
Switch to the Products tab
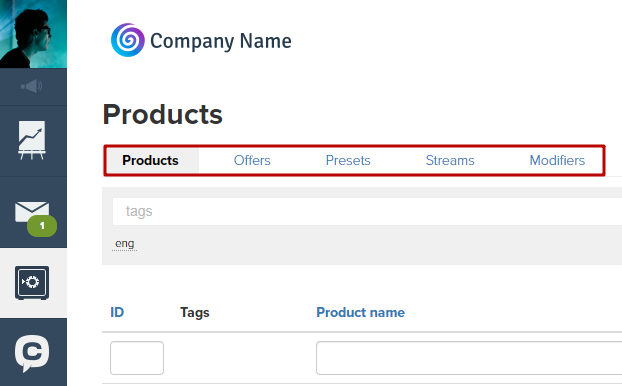[150, 160]
